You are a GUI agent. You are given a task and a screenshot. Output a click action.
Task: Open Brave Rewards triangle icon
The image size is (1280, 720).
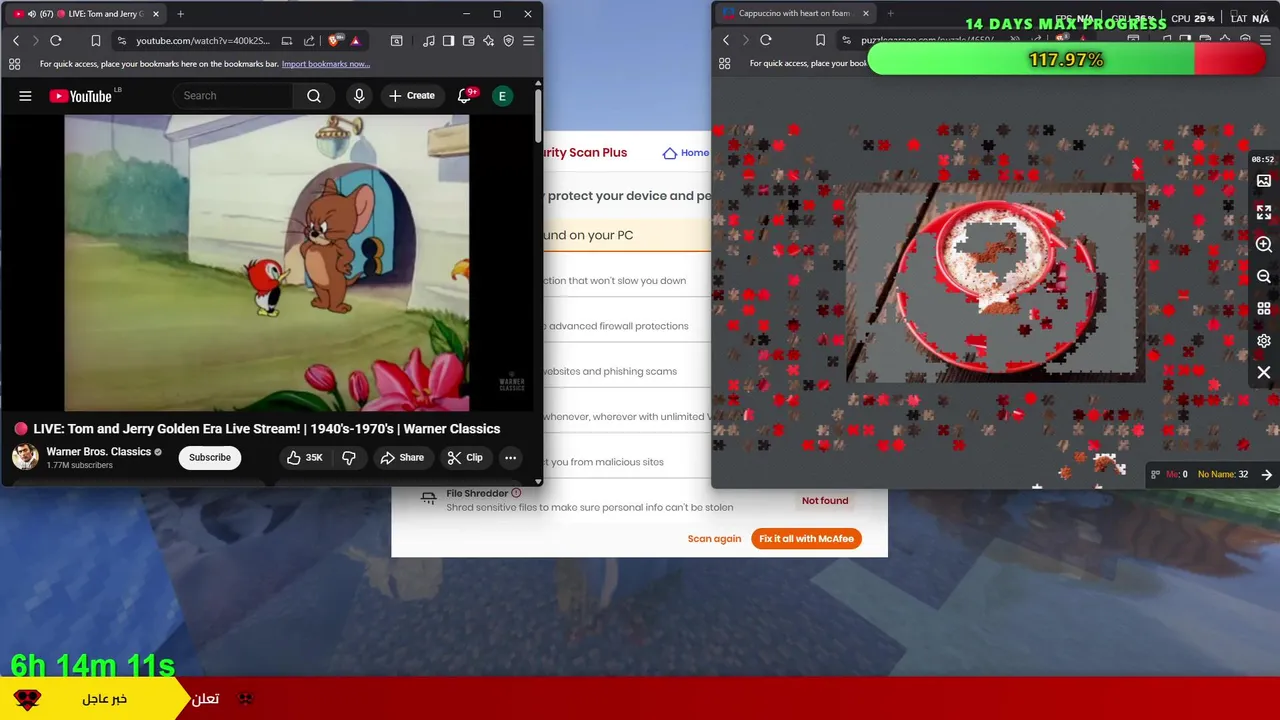[355, 41]
